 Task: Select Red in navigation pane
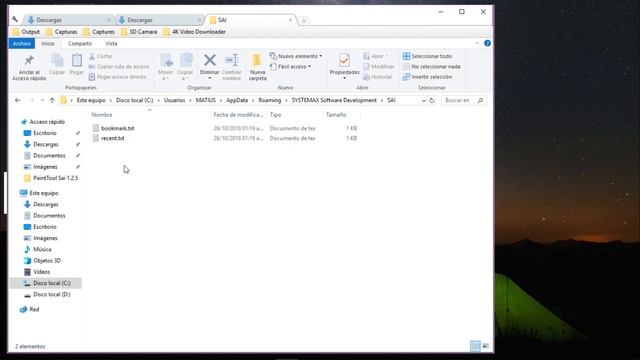[34, 309]
